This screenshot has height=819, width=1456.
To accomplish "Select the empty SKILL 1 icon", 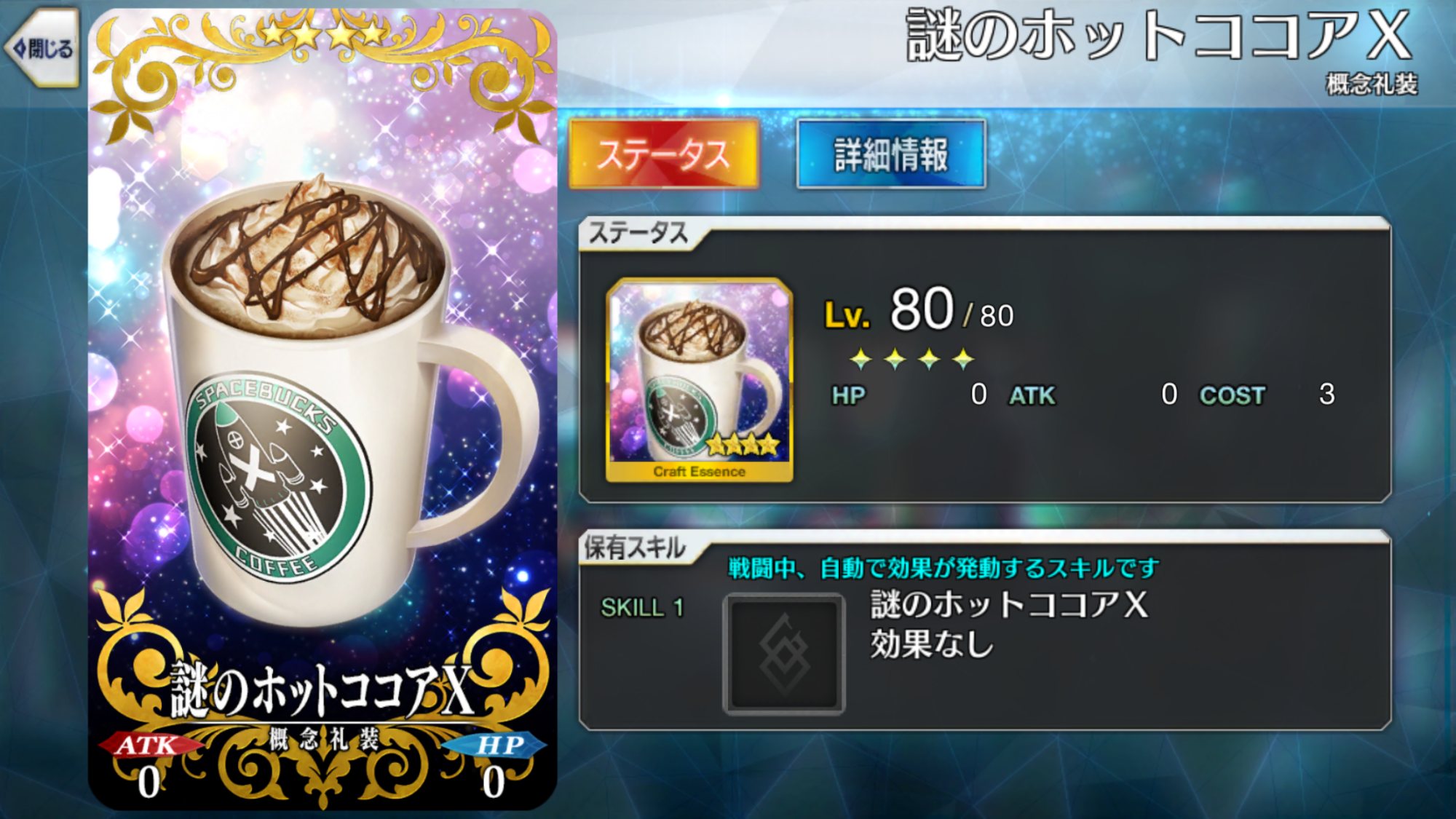I will (784, 653).
